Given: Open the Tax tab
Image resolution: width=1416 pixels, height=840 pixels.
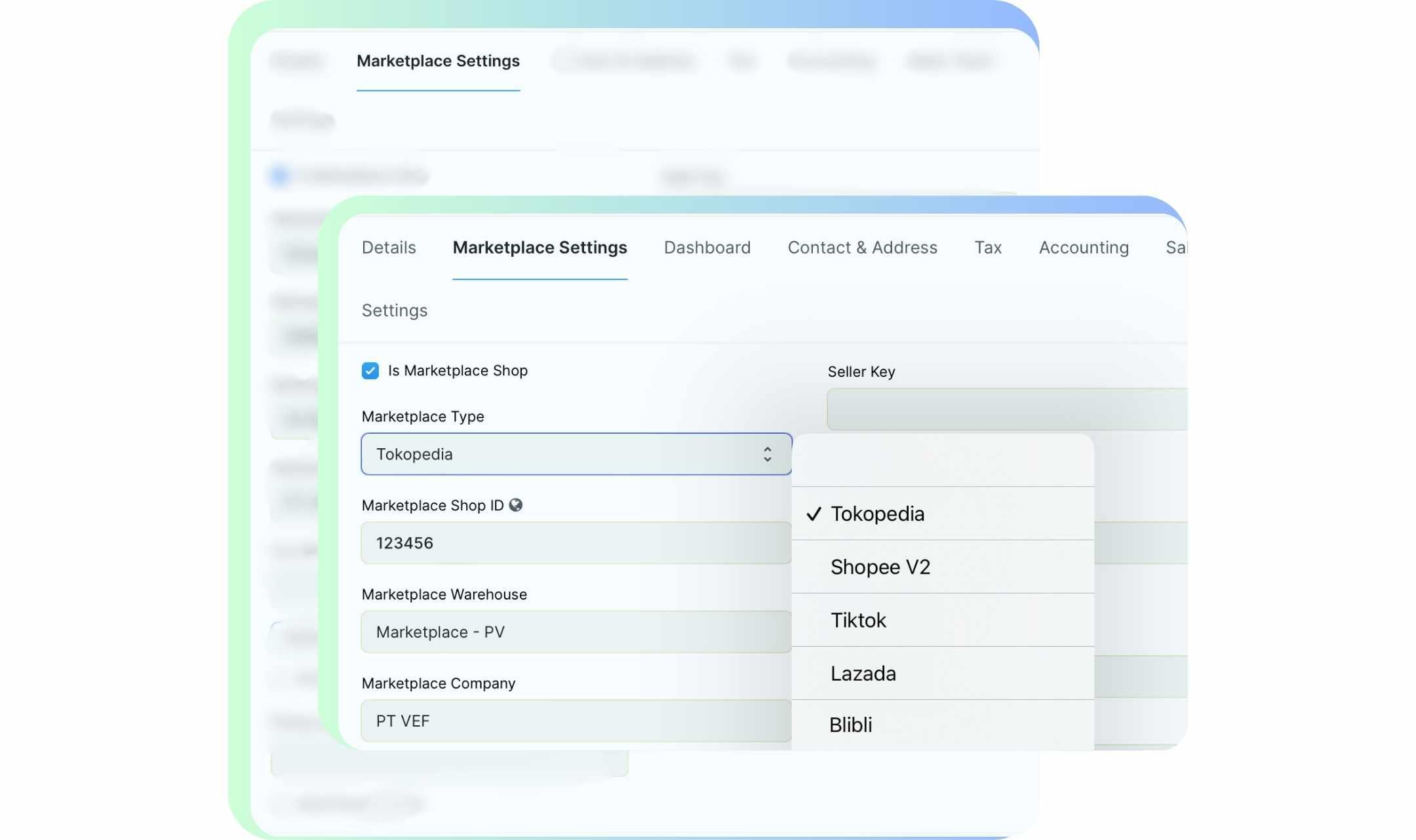Looking at the screenshot, I should pyautogui.click(x=987, y=248).
